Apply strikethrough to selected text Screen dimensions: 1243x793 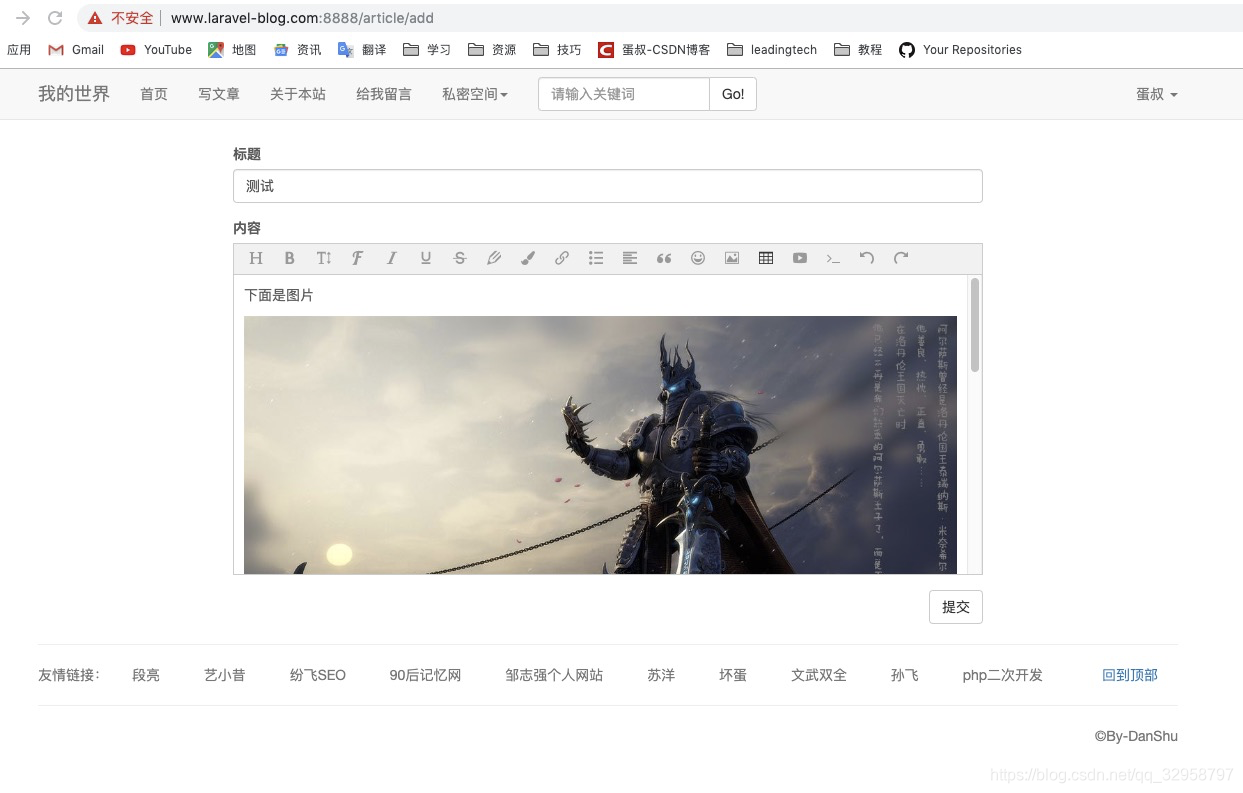click(460, 258)
